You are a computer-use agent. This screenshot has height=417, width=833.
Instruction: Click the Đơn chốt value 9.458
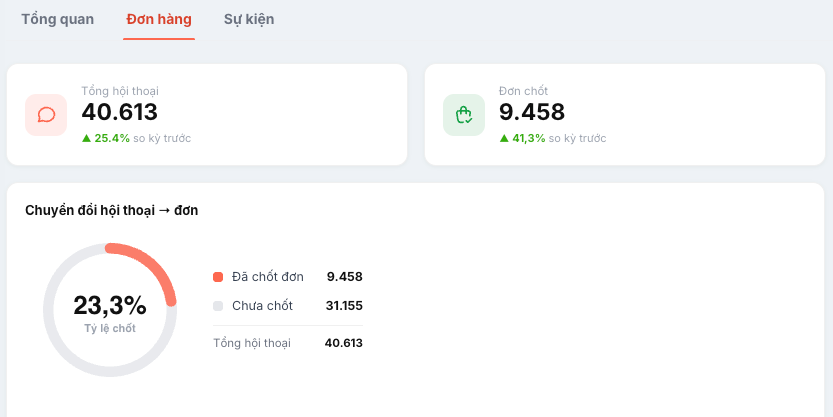tap(532, 112)
